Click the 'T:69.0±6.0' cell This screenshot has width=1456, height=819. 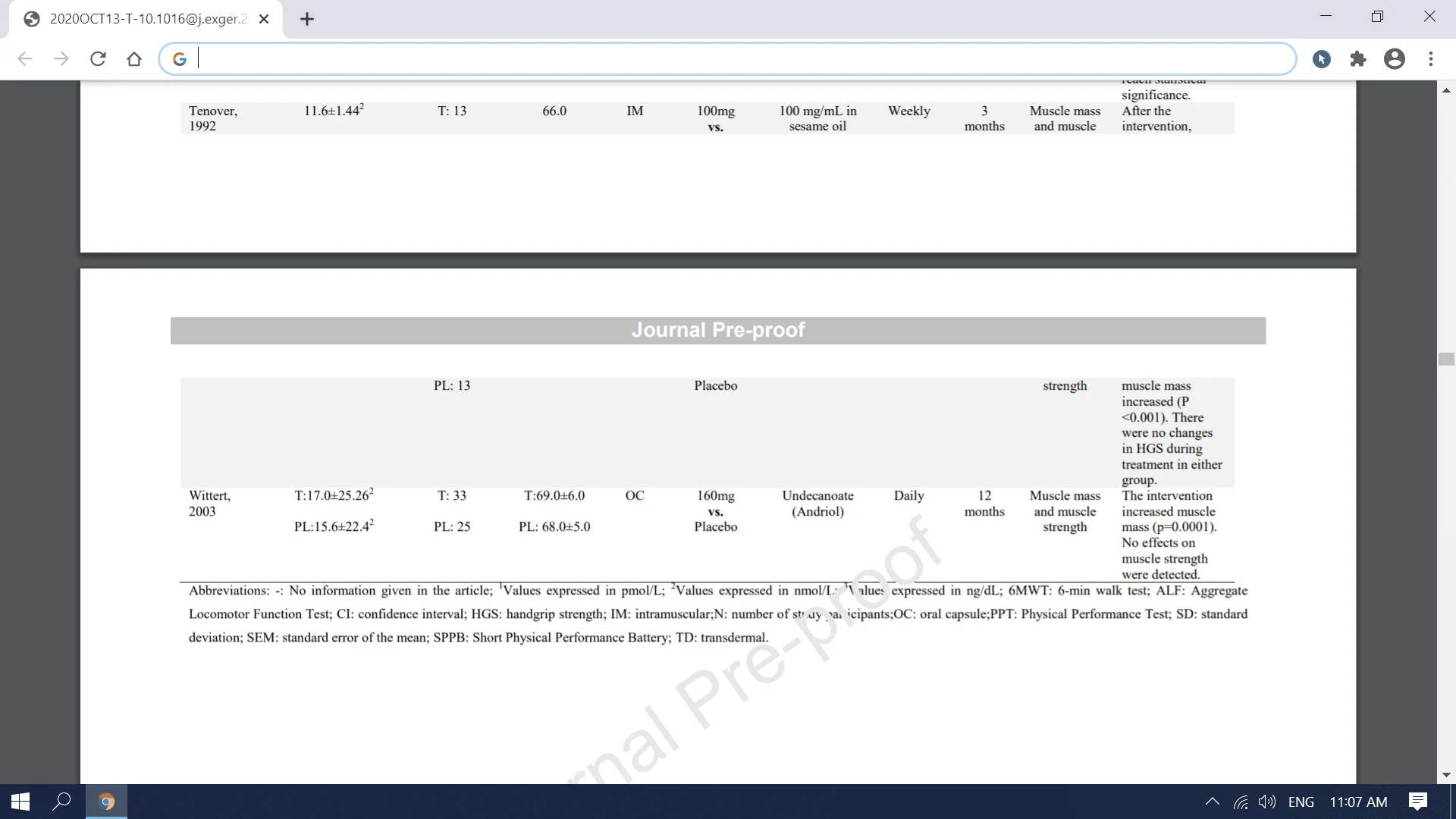tap(554, 495)
